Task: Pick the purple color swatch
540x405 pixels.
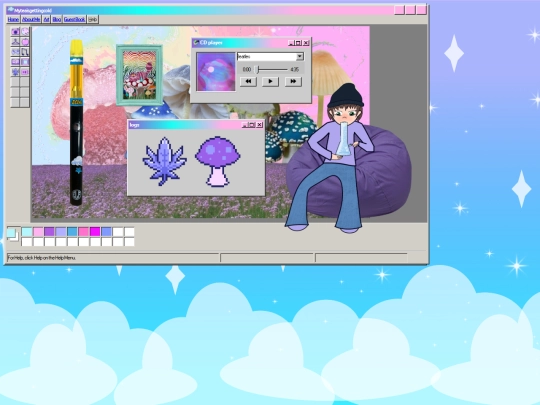Action: coord(50,232)
